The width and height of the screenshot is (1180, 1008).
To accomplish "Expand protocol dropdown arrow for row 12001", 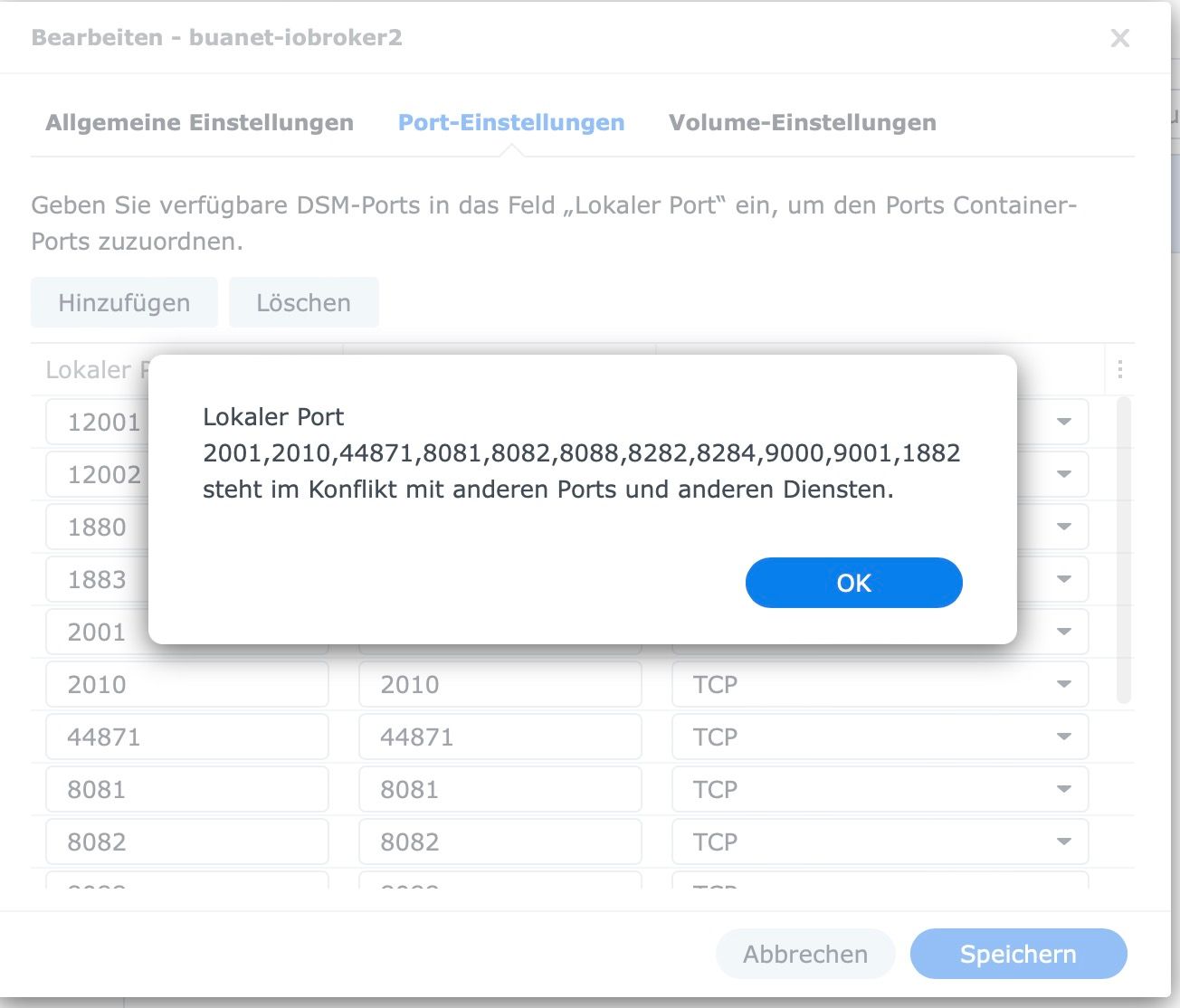I will tap(1064, 422).
